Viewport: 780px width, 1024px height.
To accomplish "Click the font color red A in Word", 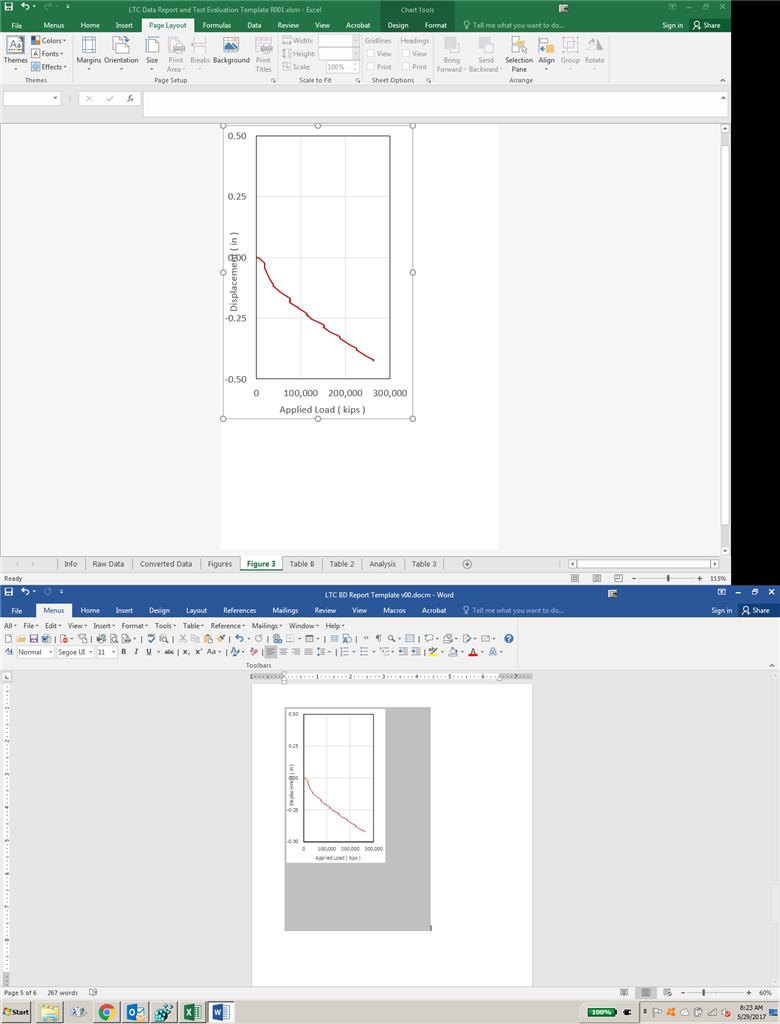I will click(473, 652).
